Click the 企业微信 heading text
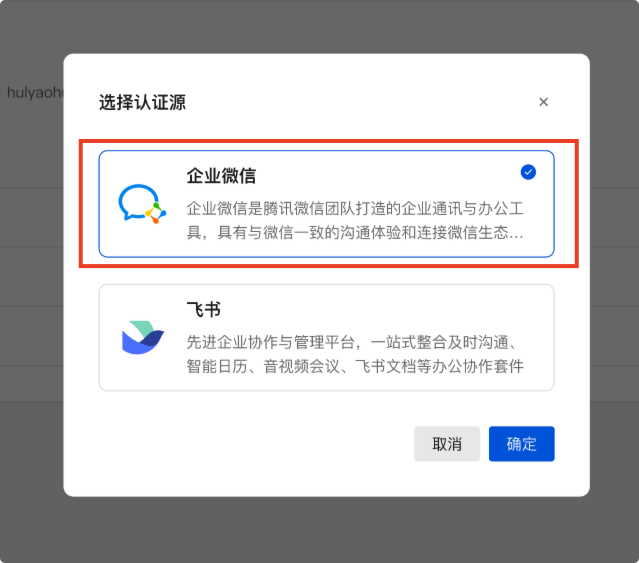This screenshot has width=639, height=563. [221, 176]
